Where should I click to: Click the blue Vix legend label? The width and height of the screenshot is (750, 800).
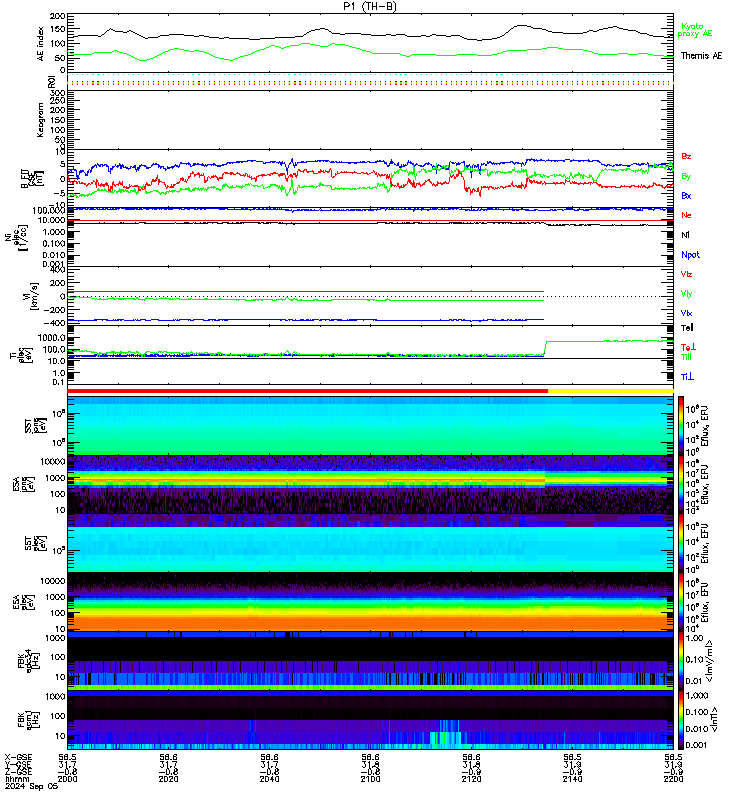point(686,313)
